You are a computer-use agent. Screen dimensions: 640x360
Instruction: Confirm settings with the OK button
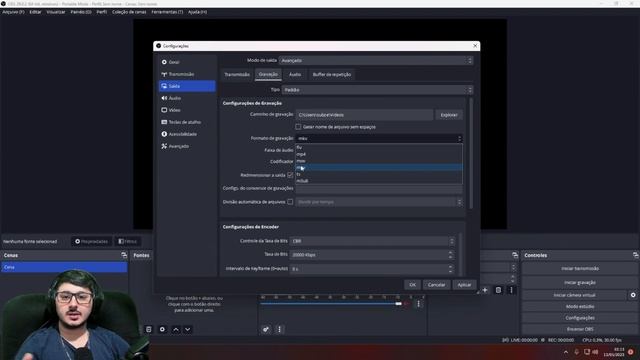tap(412, 285)
